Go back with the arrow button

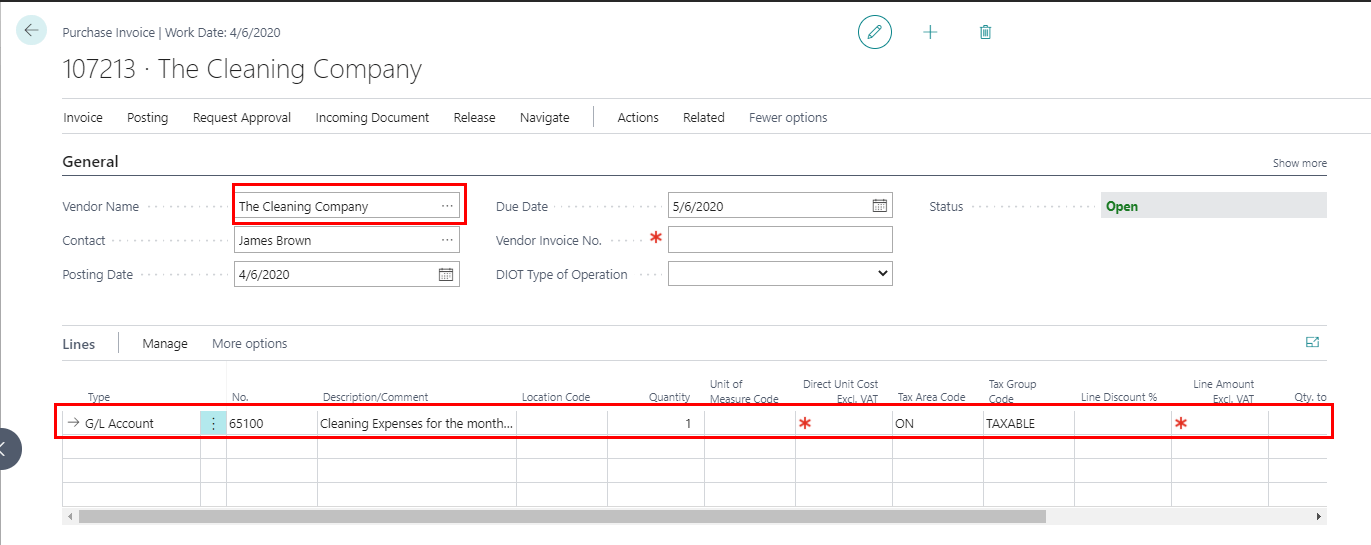click(31, 31)
